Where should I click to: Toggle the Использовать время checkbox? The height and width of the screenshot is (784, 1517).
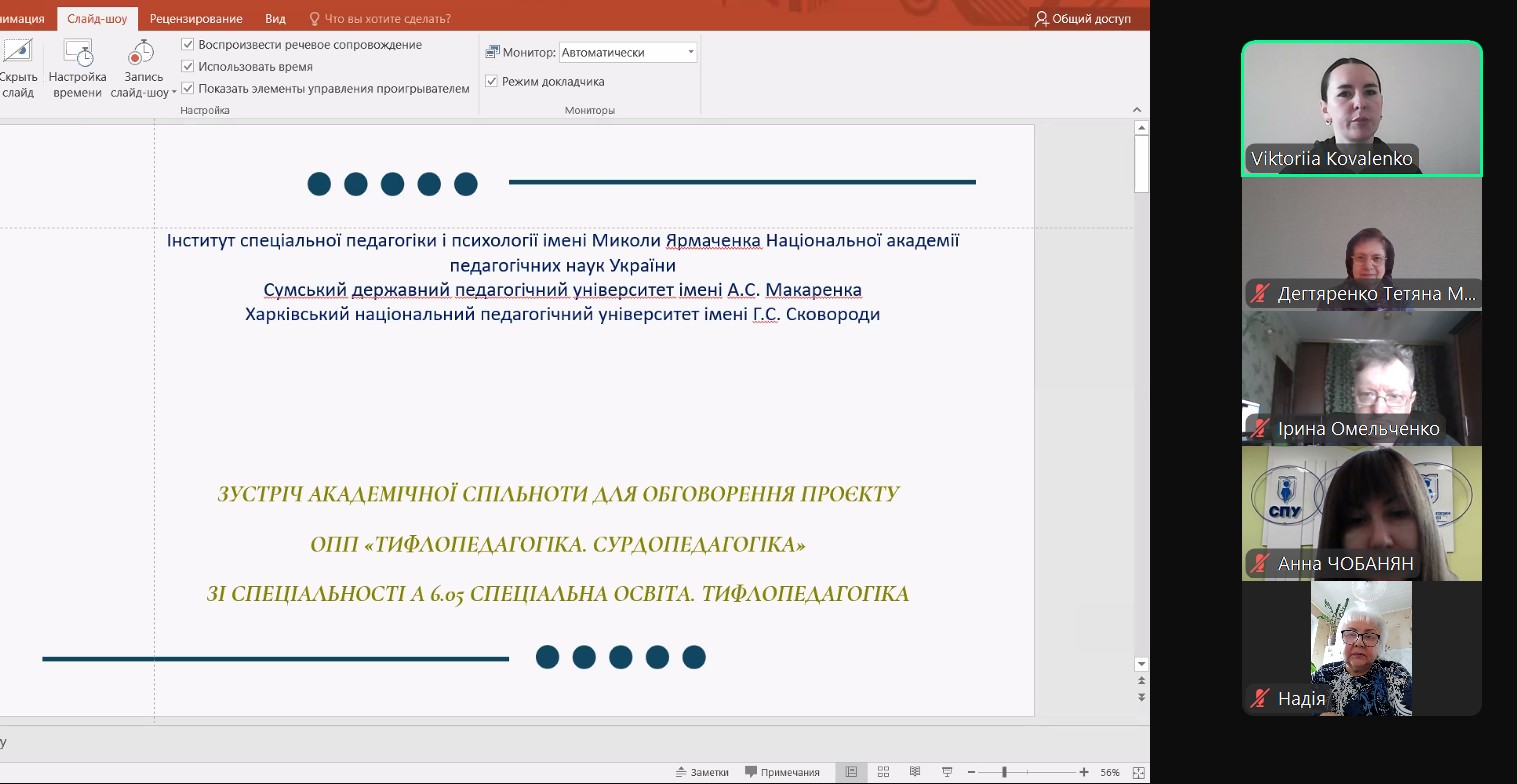coord(188,67)
